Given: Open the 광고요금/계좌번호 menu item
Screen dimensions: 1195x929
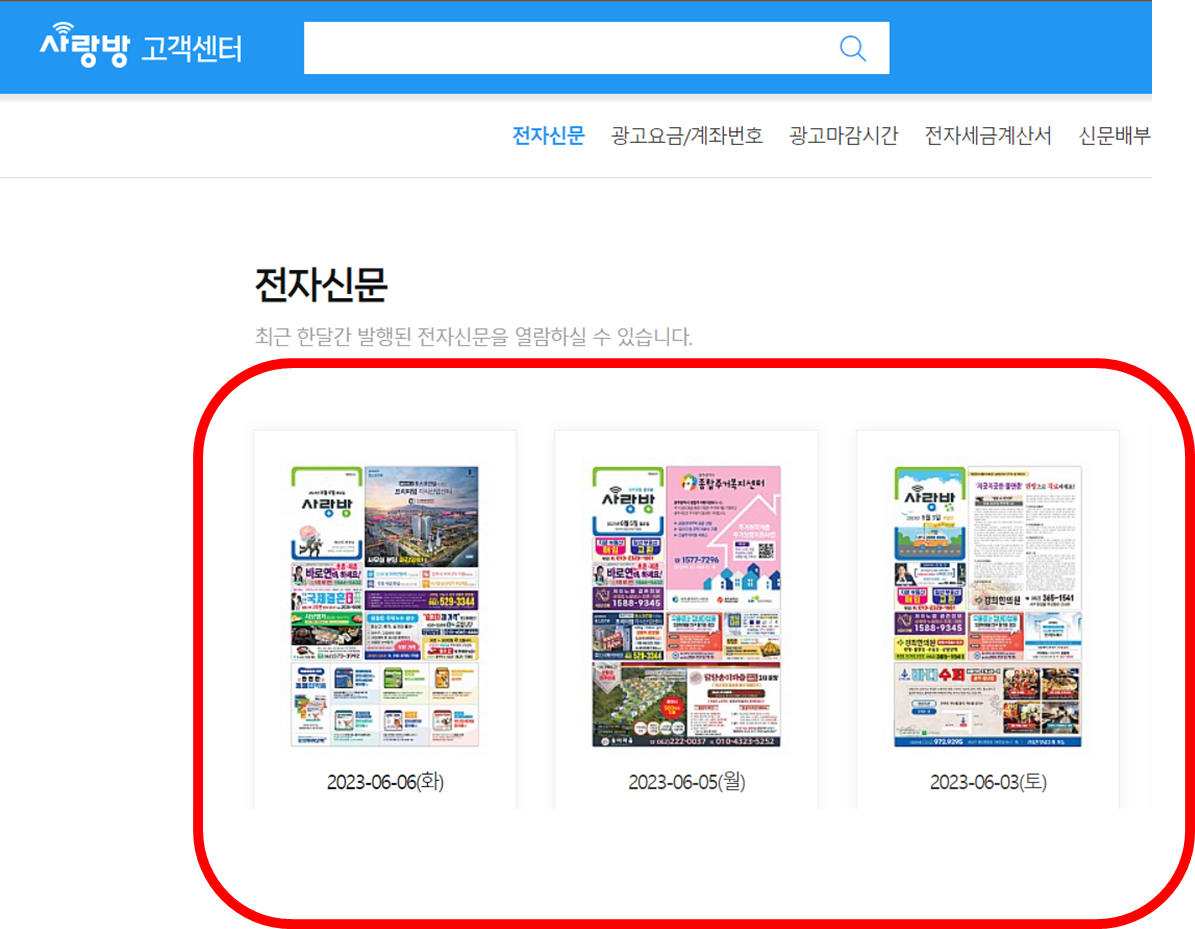Looking at the screenshot, I should pyautogui.click(x=685, y=136).
